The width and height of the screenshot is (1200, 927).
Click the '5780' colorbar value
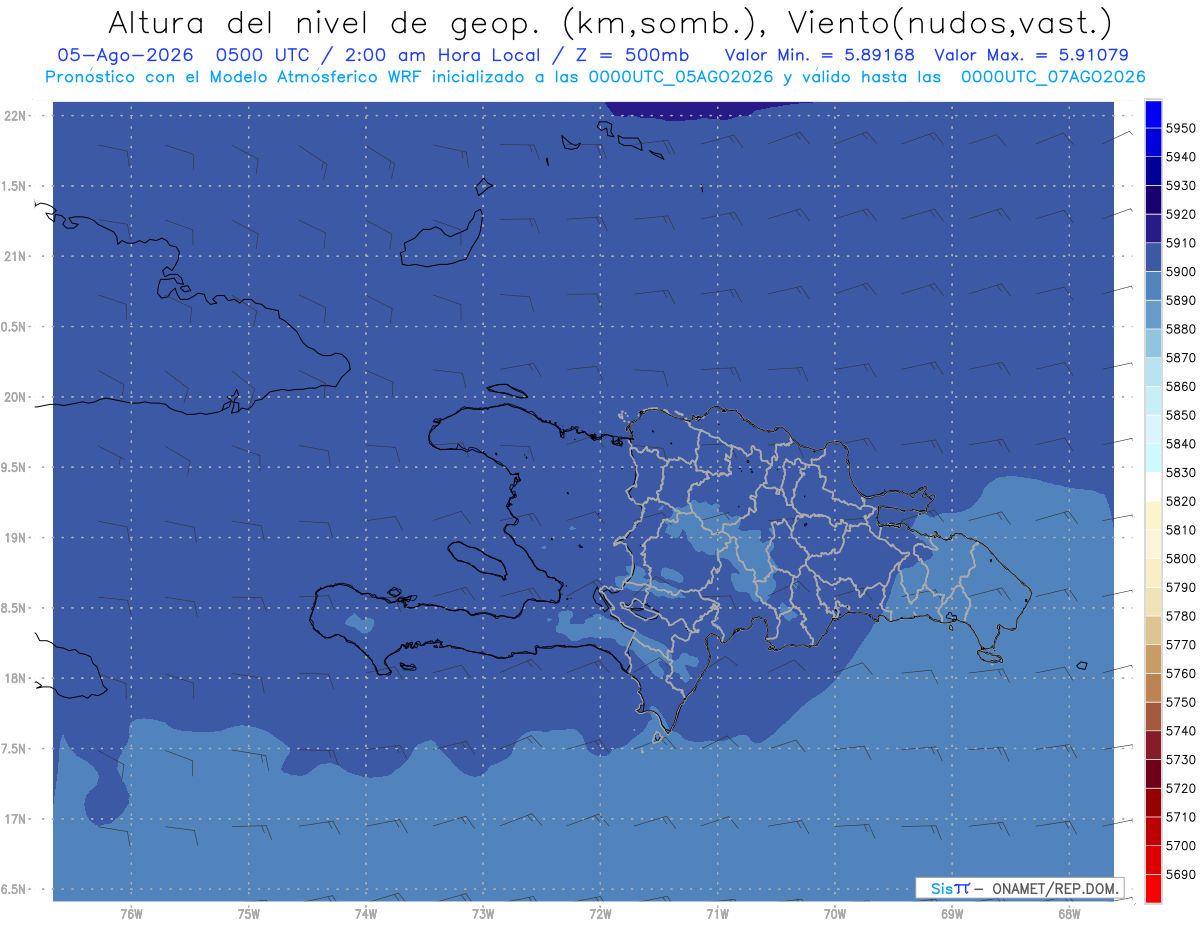[1181, 616]
